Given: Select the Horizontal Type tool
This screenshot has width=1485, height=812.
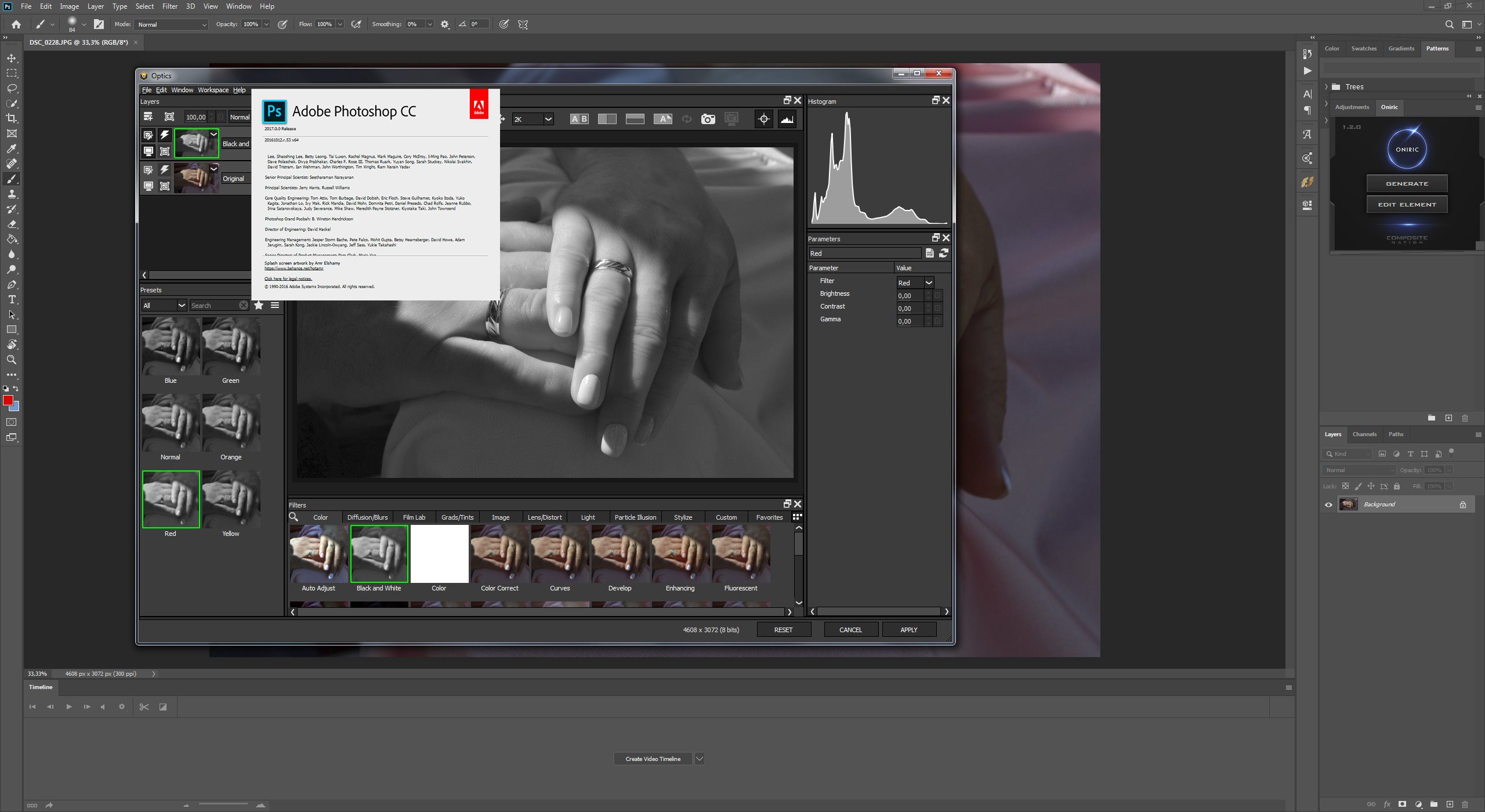Looking at the screenshot, I should point(12,300).
